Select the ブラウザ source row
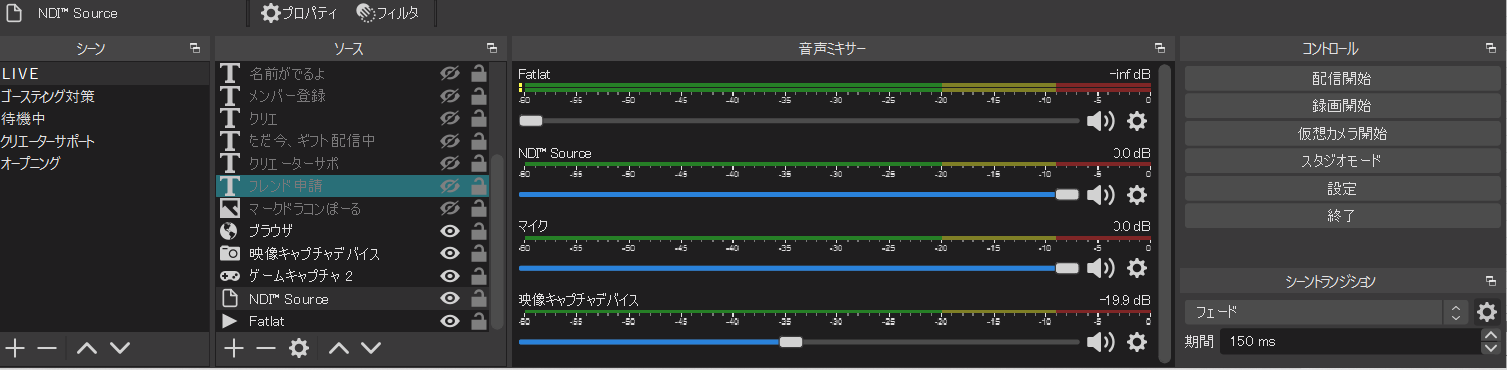1507x370 pixels. coord(352,231)
